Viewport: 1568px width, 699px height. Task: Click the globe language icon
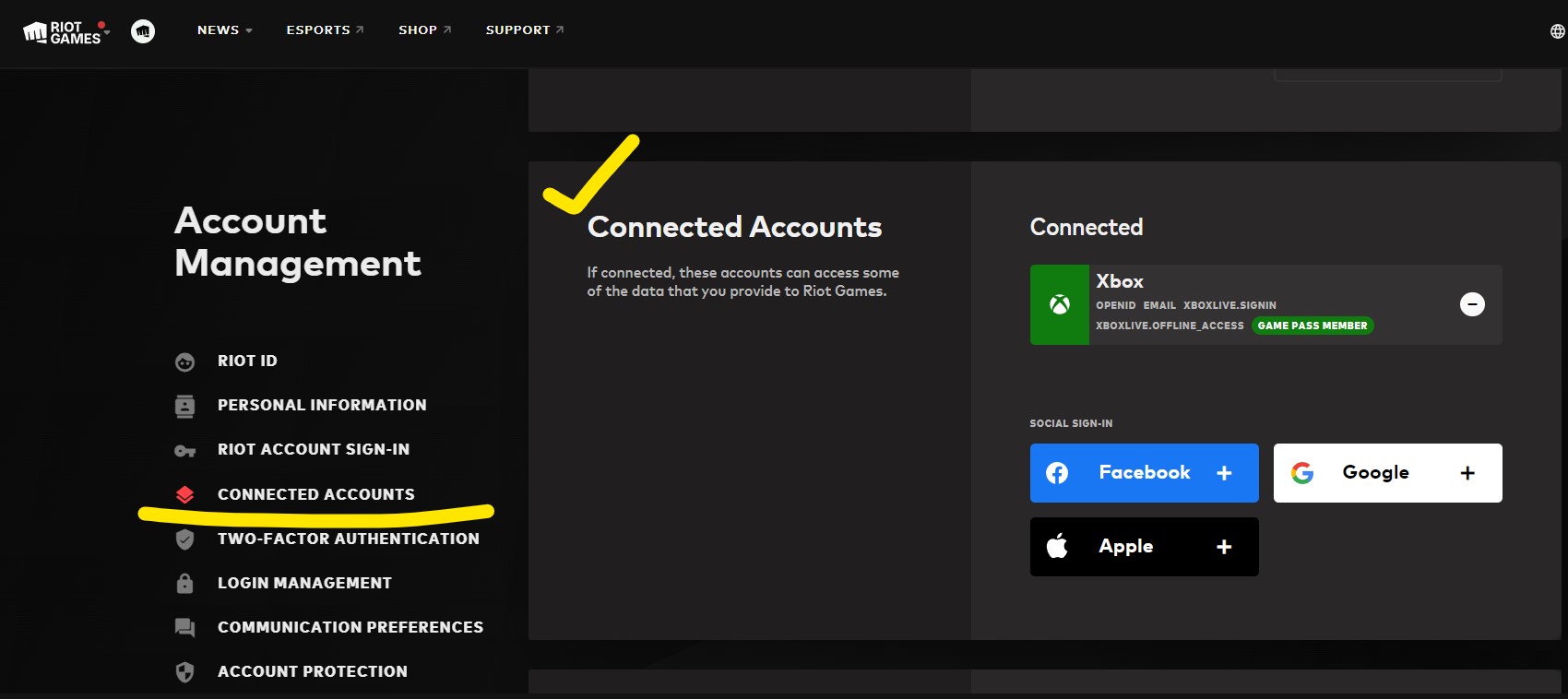(1557, 31)
